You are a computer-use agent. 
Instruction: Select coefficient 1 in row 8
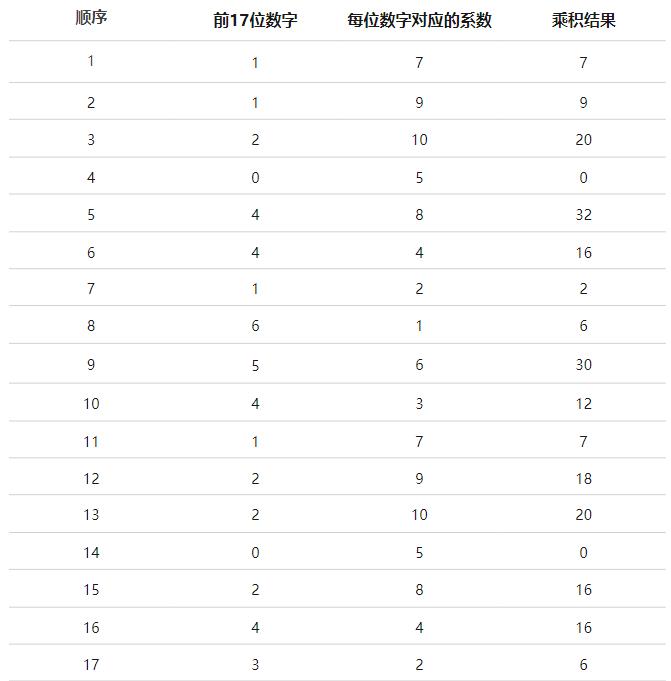tap(419, 326)
